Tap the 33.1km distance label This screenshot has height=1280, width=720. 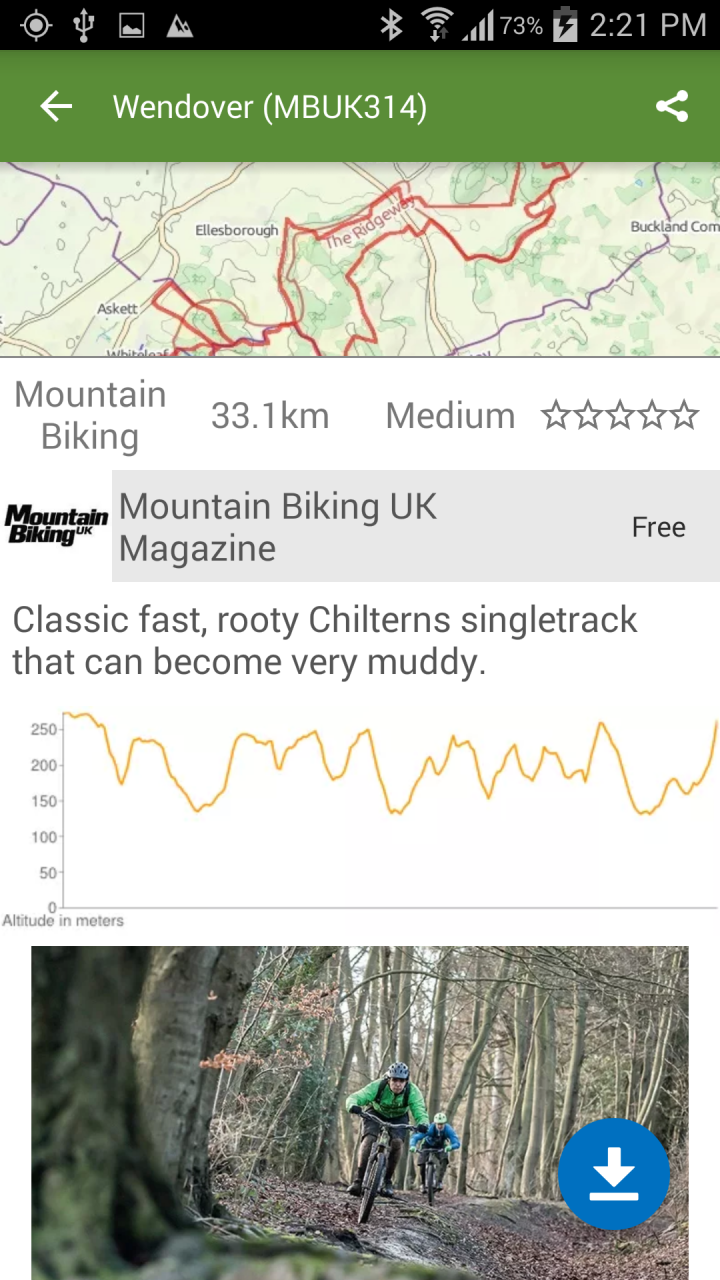coord(270,416)
